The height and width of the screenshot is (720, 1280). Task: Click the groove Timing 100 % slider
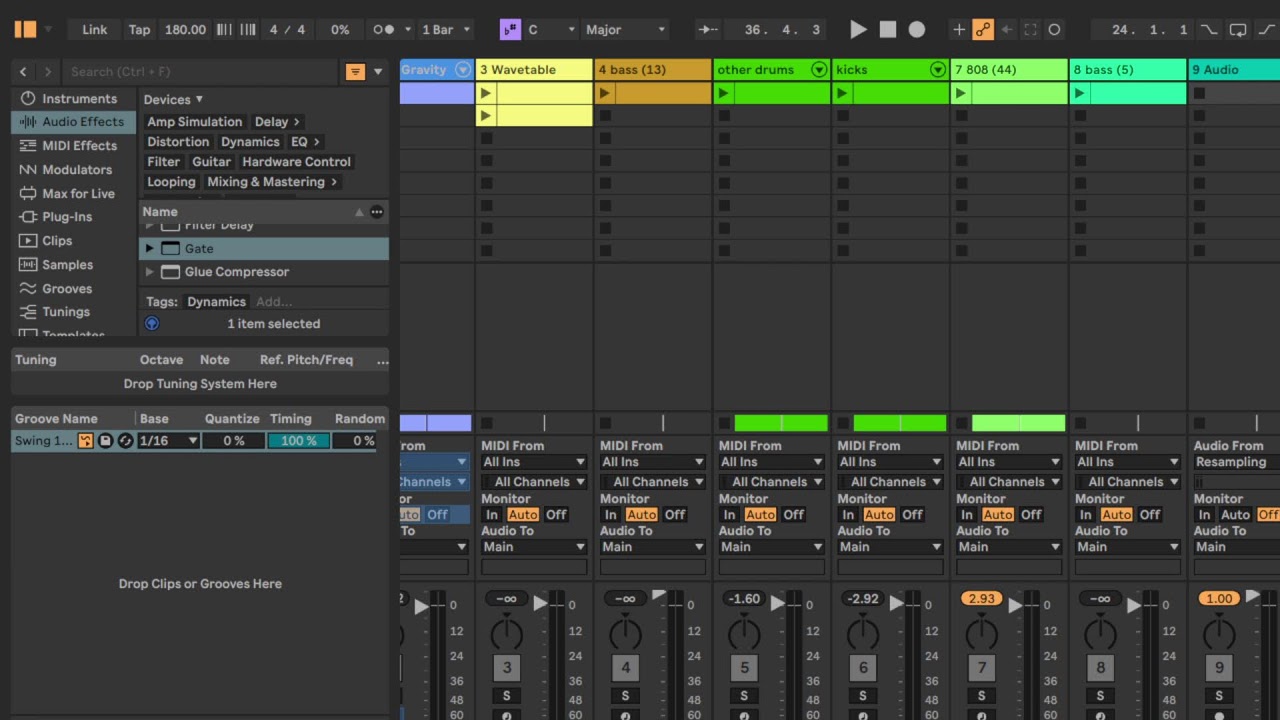click(298, 440)
